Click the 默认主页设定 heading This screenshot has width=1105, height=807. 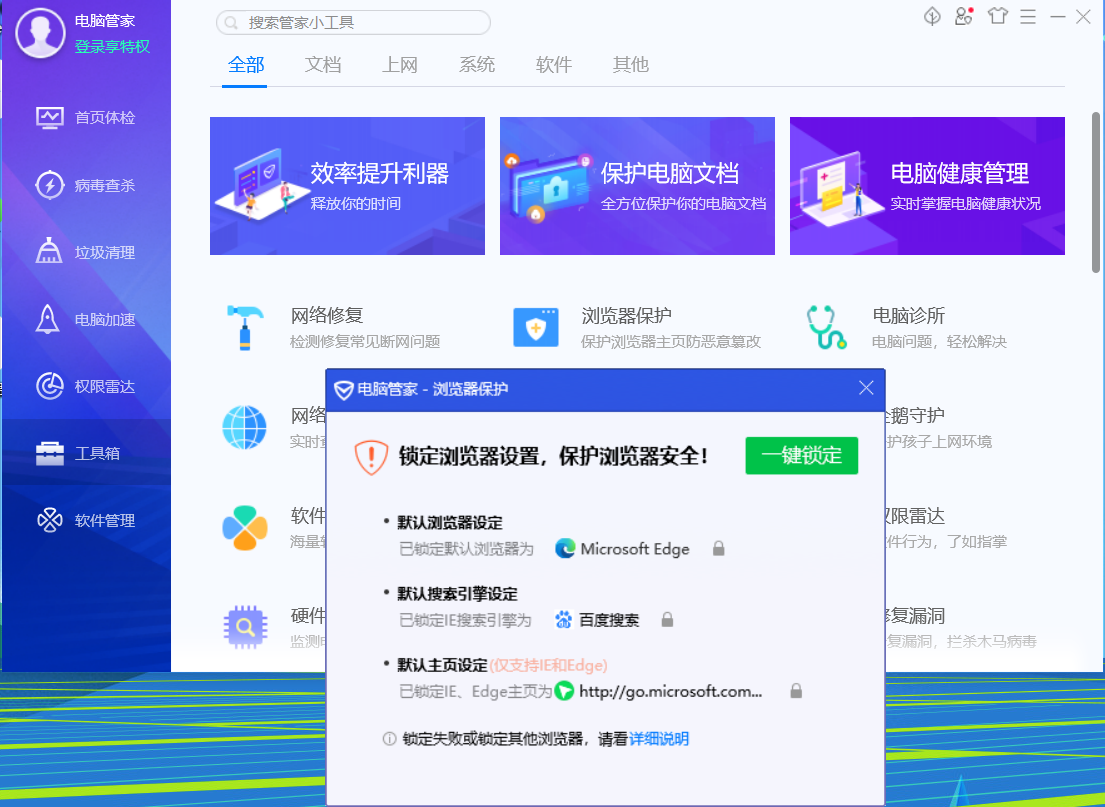pos(443,665)
